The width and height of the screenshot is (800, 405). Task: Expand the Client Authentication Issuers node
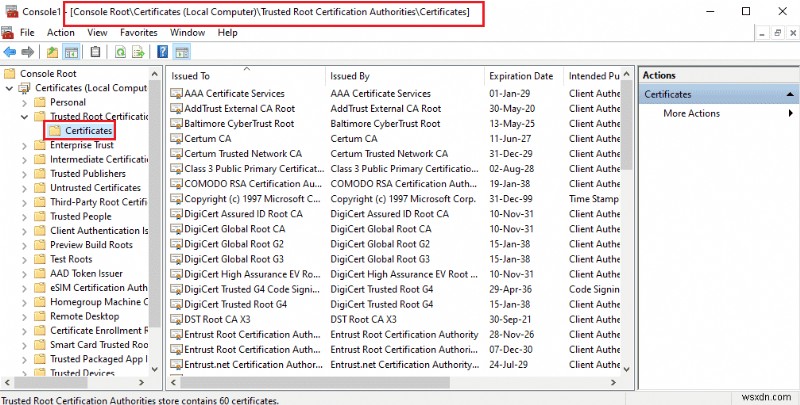pos(24,231)
